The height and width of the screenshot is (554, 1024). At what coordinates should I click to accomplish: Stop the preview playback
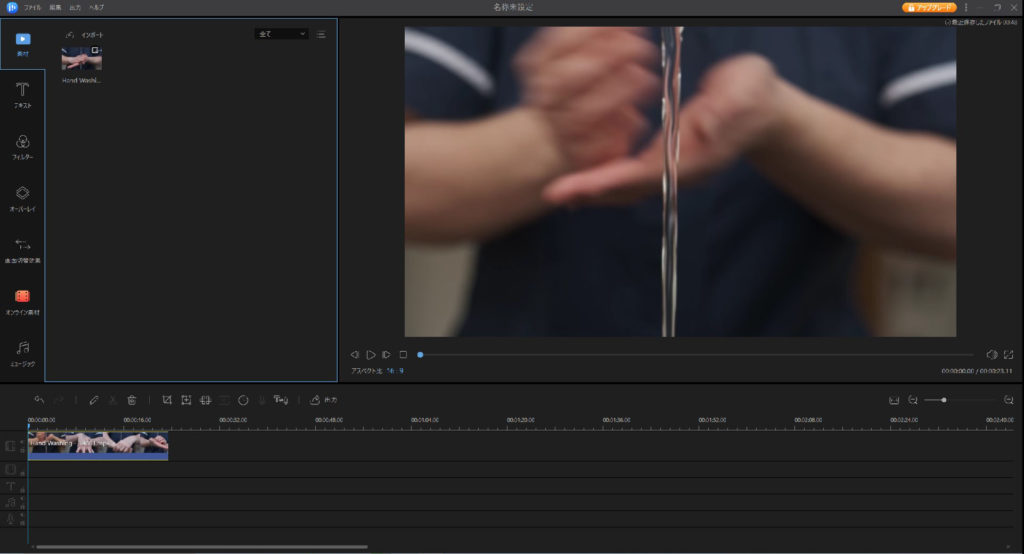[403, 354]
